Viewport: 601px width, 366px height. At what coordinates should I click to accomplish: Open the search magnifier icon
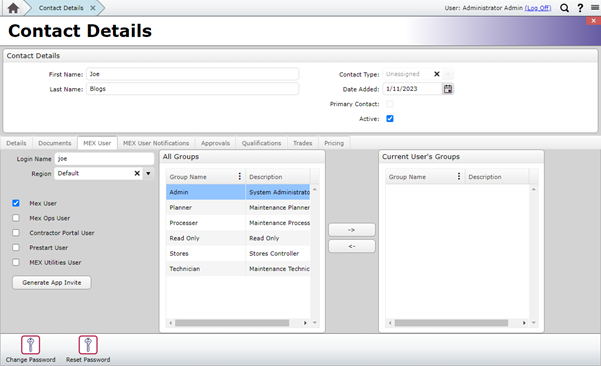coord(564,8)
